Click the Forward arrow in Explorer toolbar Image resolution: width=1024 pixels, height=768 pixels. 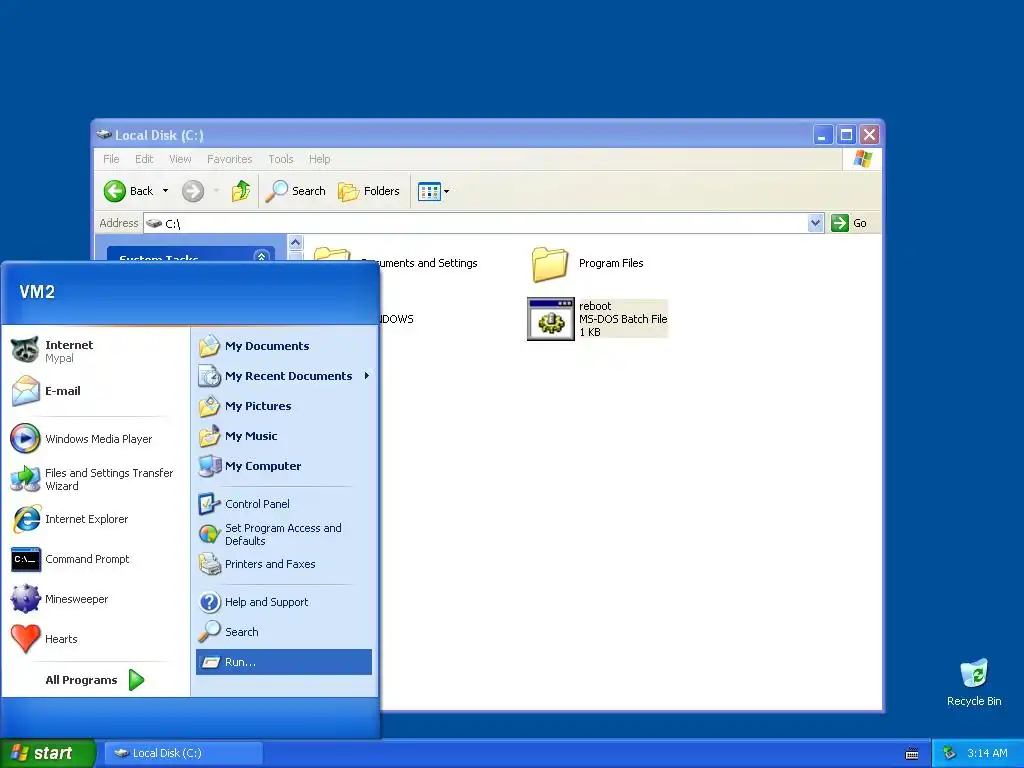tap(193, 191)
